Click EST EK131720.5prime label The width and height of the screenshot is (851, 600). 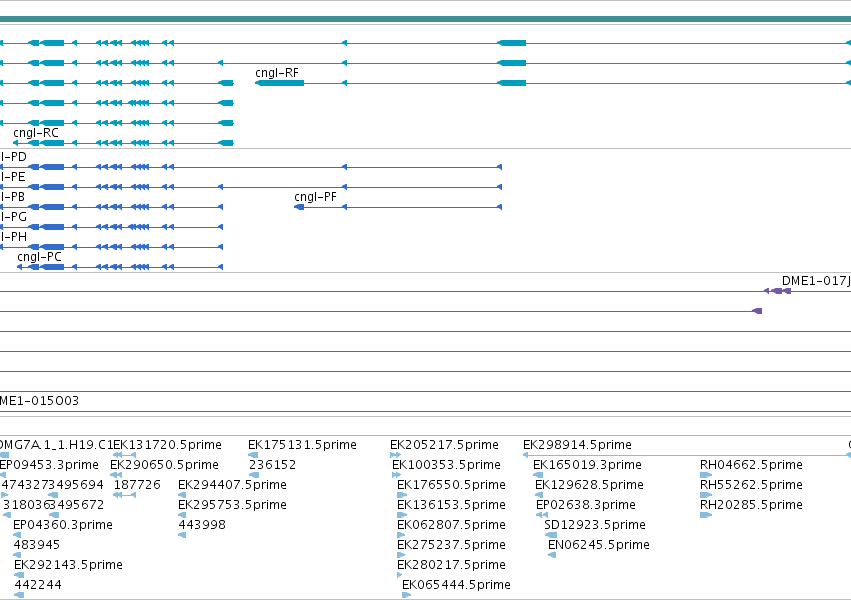(167, 445)
